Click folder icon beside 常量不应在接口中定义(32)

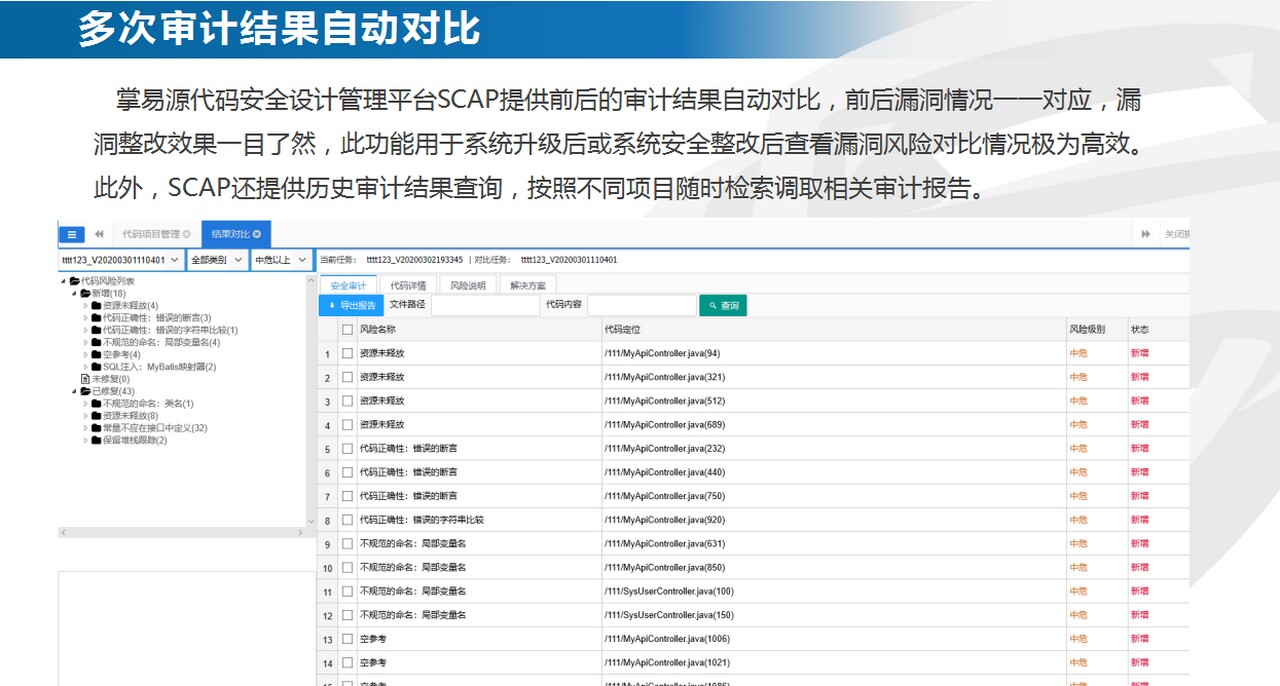click(97, 428)
